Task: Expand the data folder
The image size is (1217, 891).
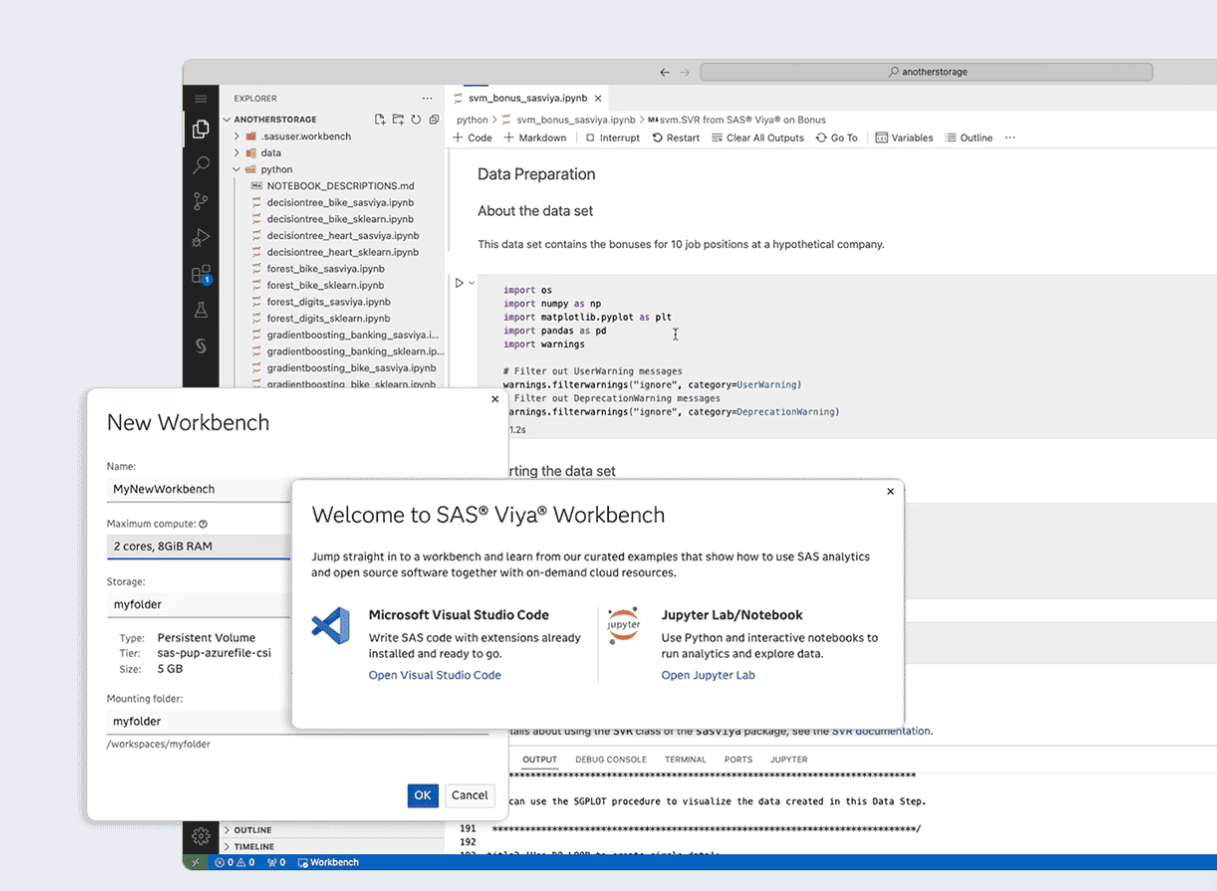Action: [270, 153]
